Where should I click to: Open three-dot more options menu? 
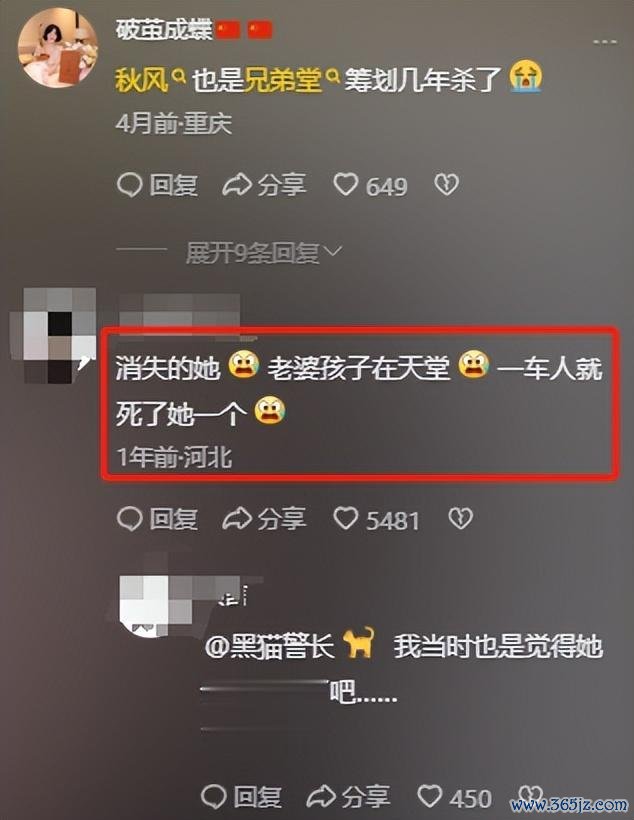point(605,41)
